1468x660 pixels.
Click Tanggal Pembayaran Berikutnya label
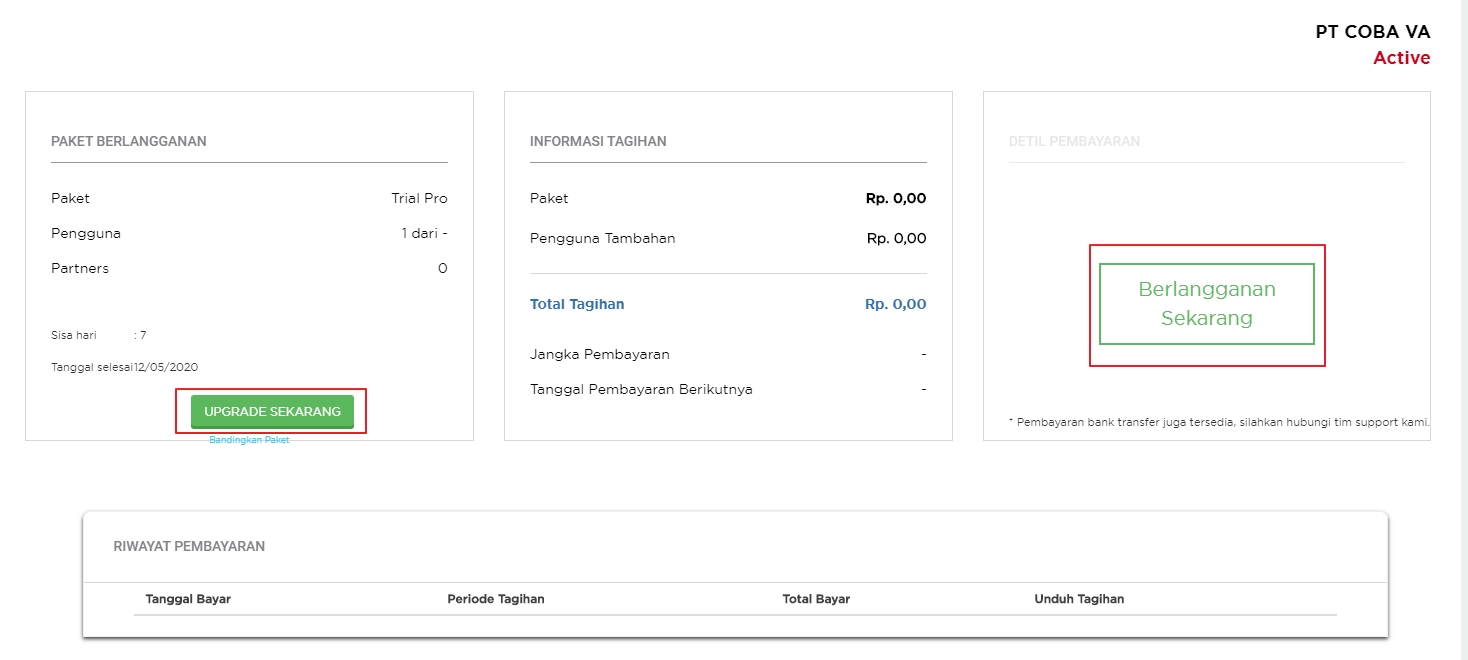[x=641, y=389]
